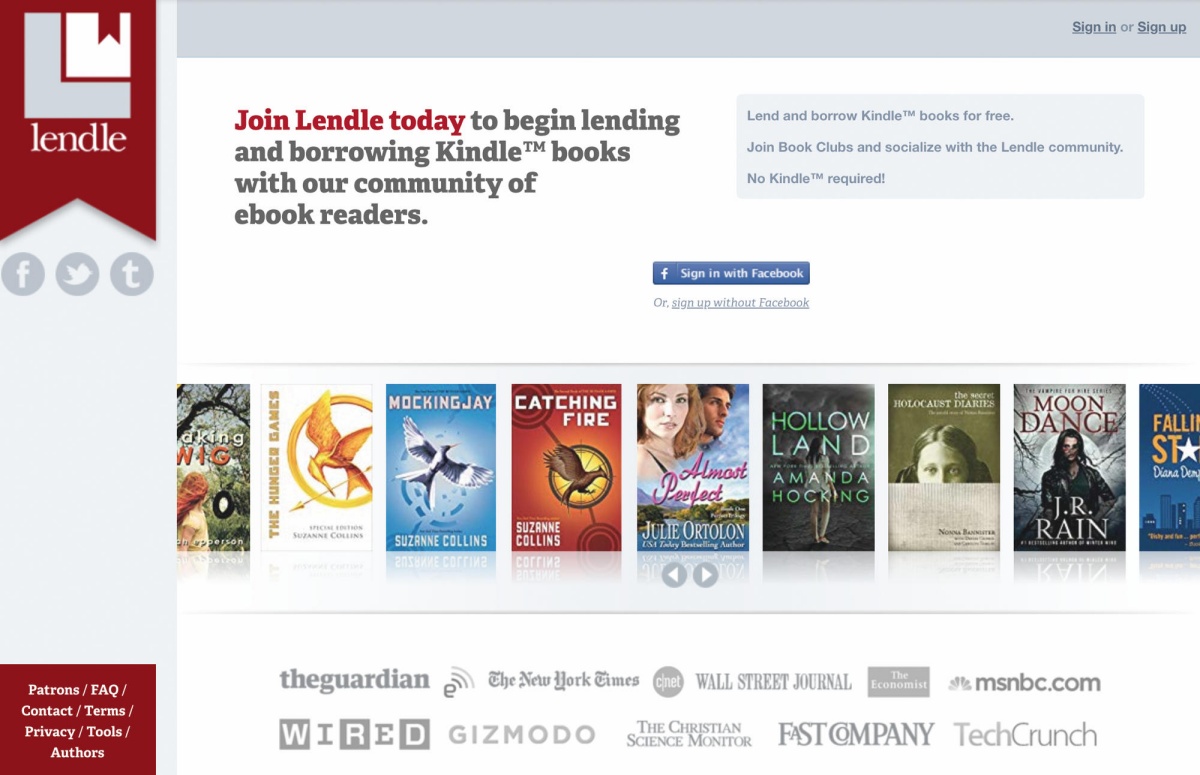Select the Mockingjay book cover

441,468
